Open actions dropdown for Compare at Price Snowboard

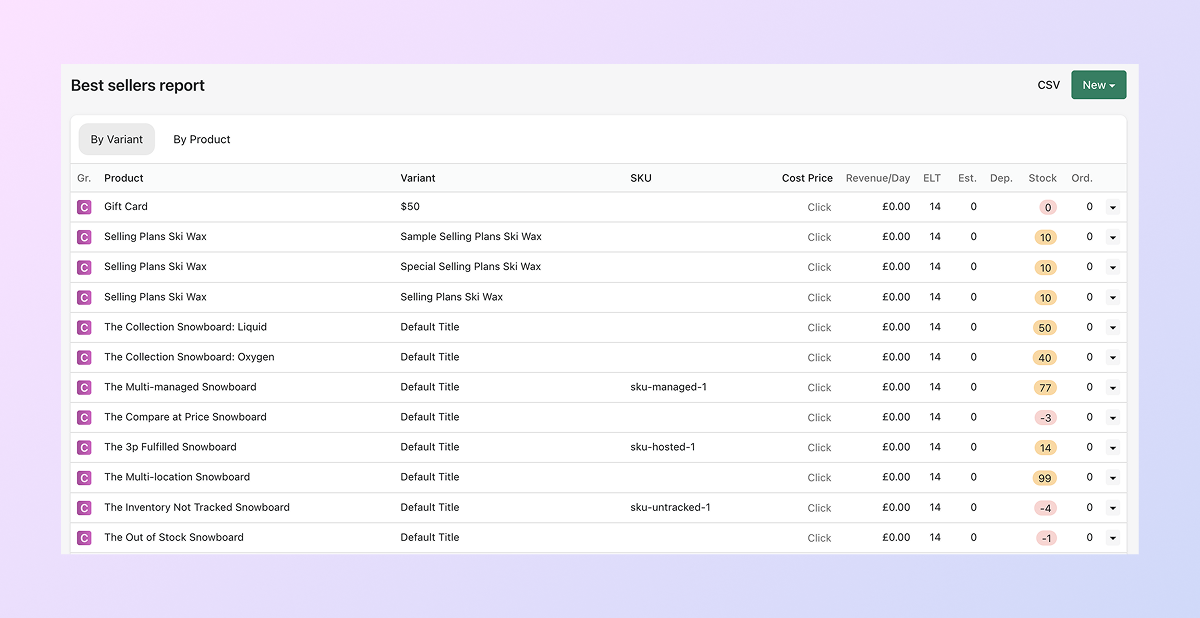[x=1112, y=417]
